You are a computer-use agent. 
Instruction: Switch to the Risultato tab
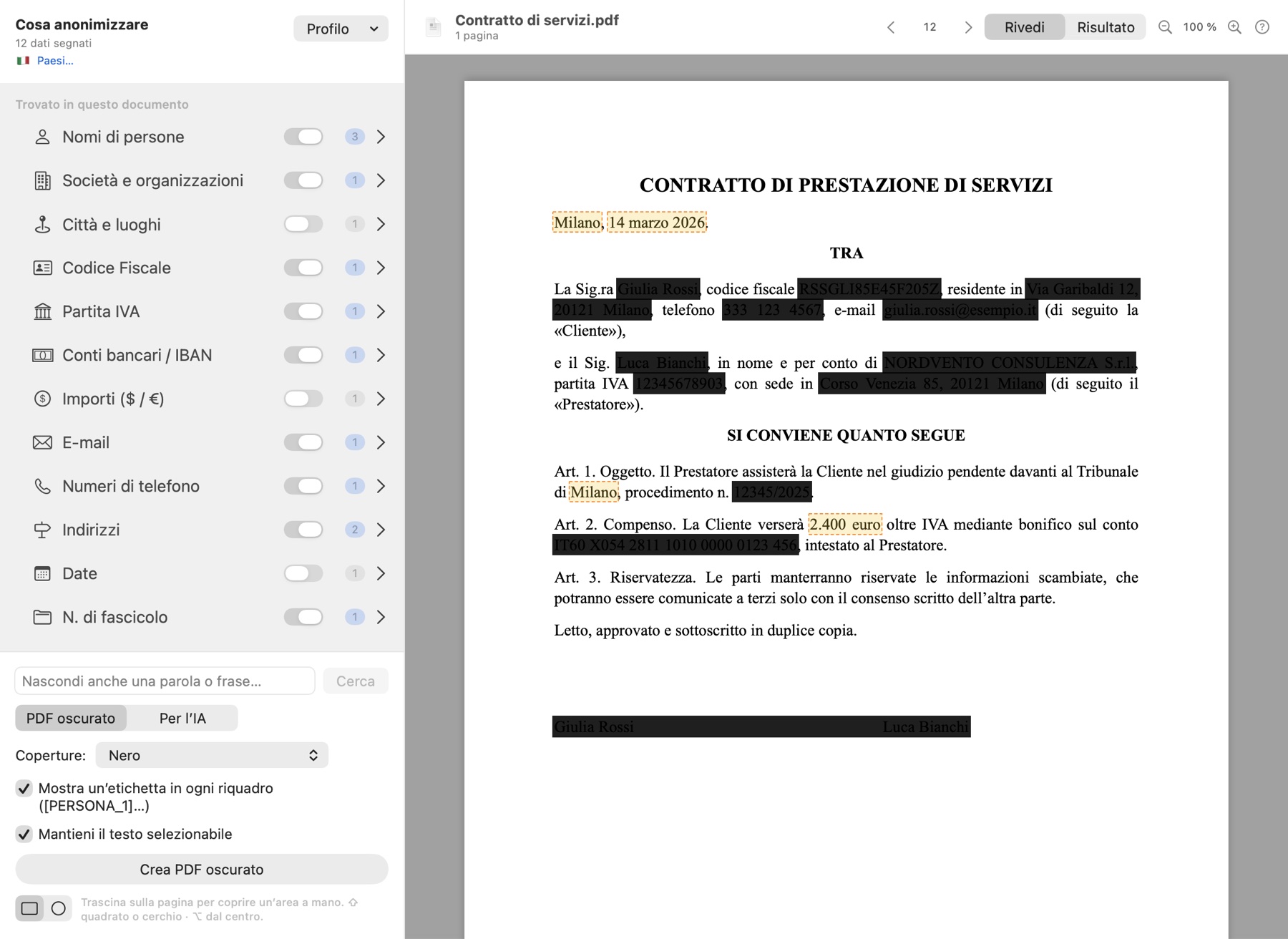coord(1106,27)
